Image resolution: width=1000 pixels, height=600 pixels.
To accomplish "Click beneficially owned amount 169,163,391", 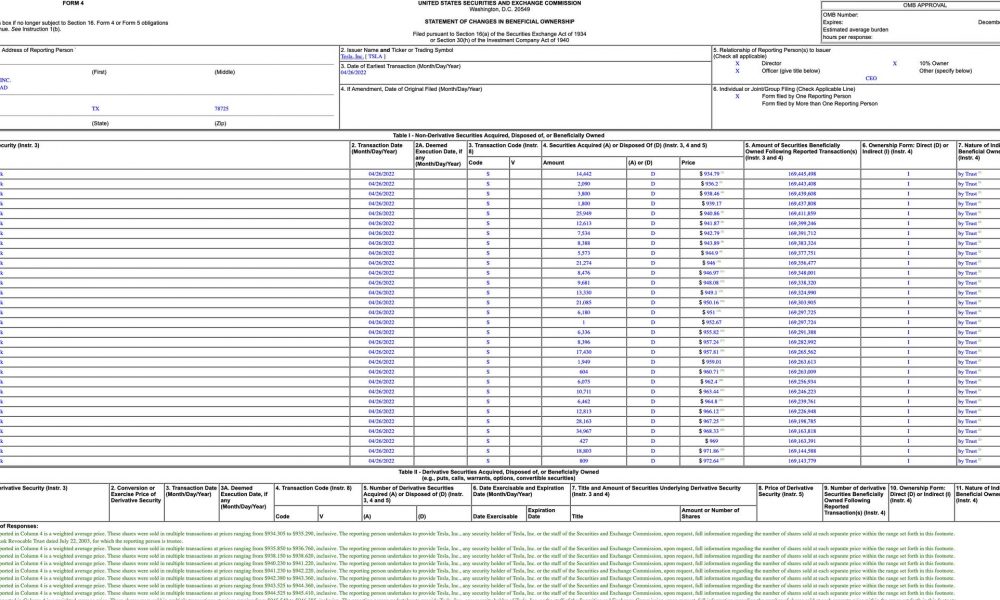I will 802,441.
